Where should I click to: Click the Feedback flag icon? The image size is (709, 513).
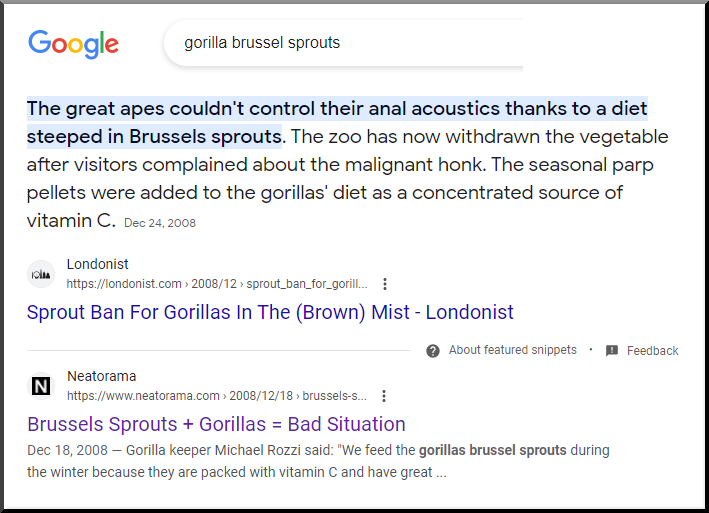[612, 351]
